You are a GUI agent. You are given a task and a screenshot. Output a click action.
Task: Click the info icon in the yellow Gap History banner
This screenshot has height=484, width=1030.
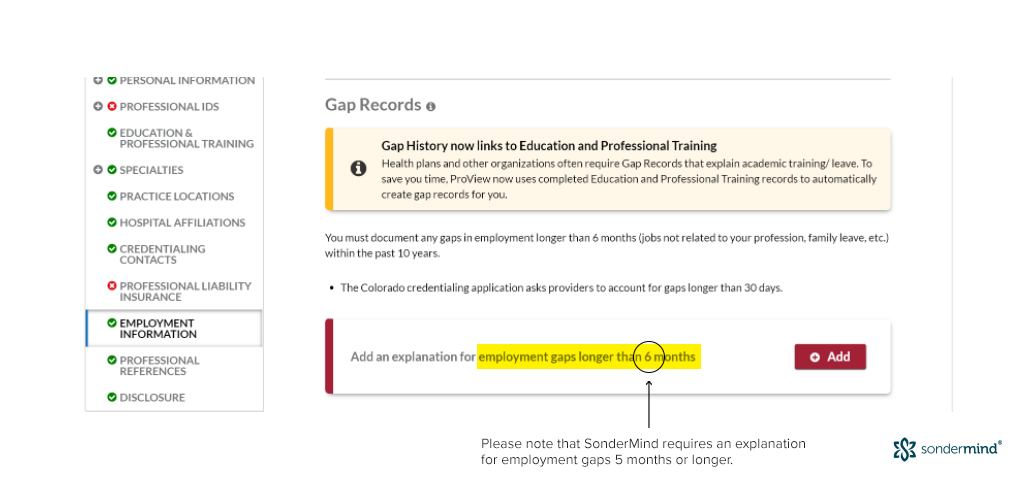[x=358, y=169]
